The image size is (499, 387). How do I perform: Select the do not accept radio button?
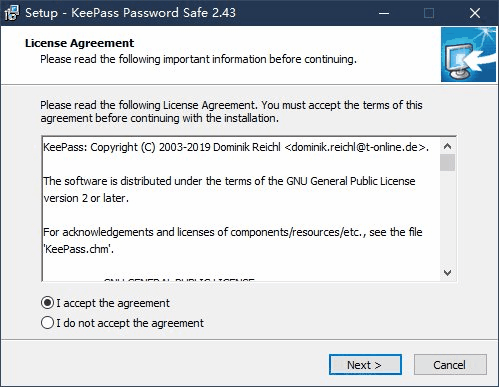point(47,323)
